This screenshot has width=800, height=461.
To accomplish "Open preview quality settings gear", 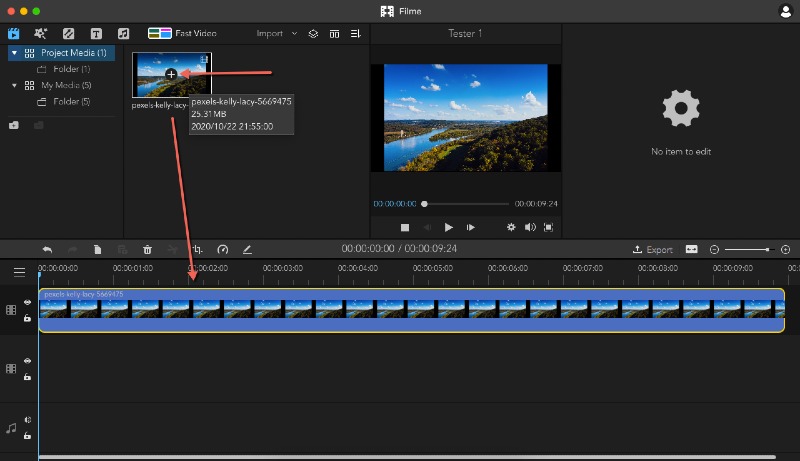I will pos(511,227).
